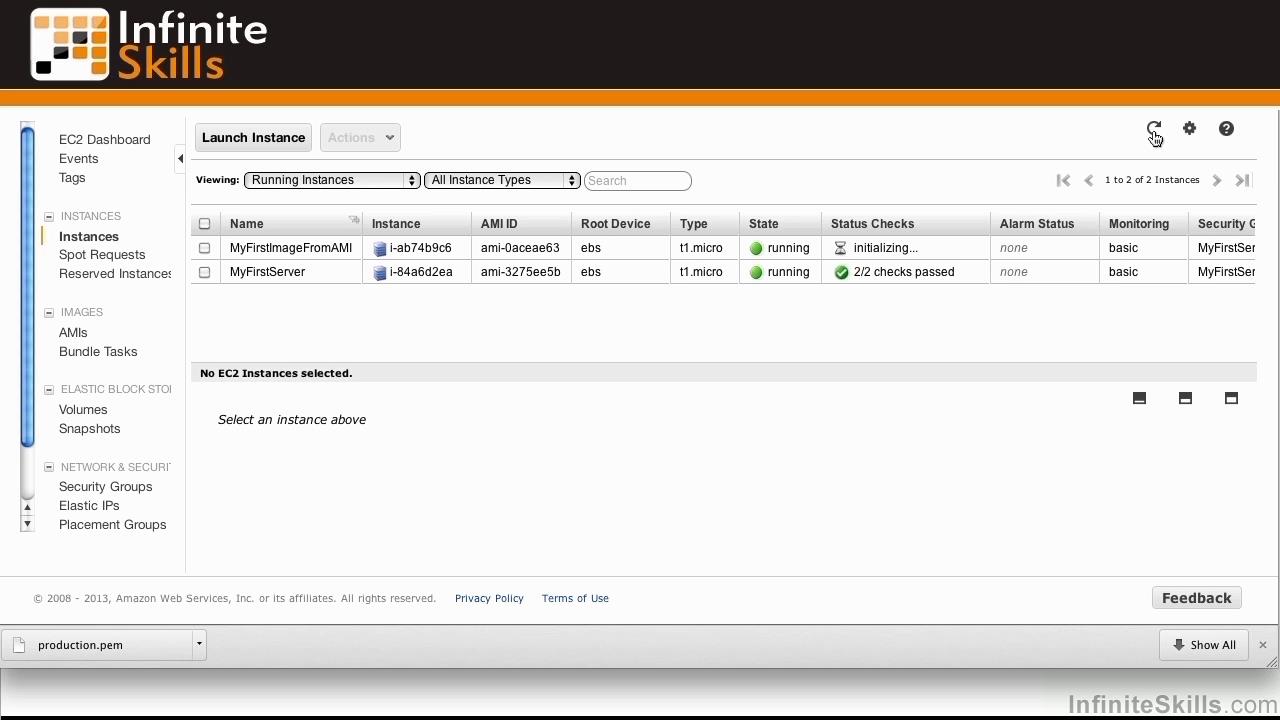Set details pane to half height

1185,398
